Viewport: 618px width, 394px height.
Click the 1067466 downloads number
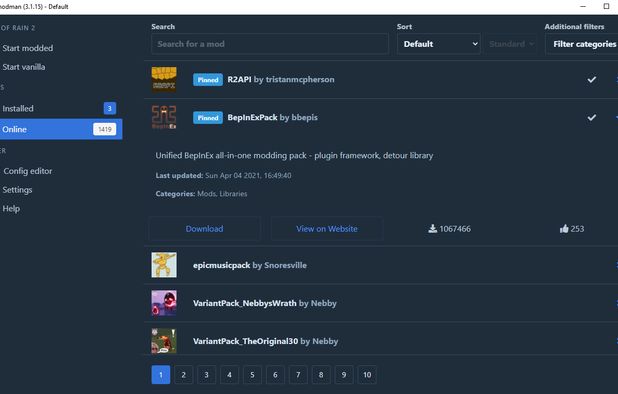pyautogui.click(x=455, y=229)
